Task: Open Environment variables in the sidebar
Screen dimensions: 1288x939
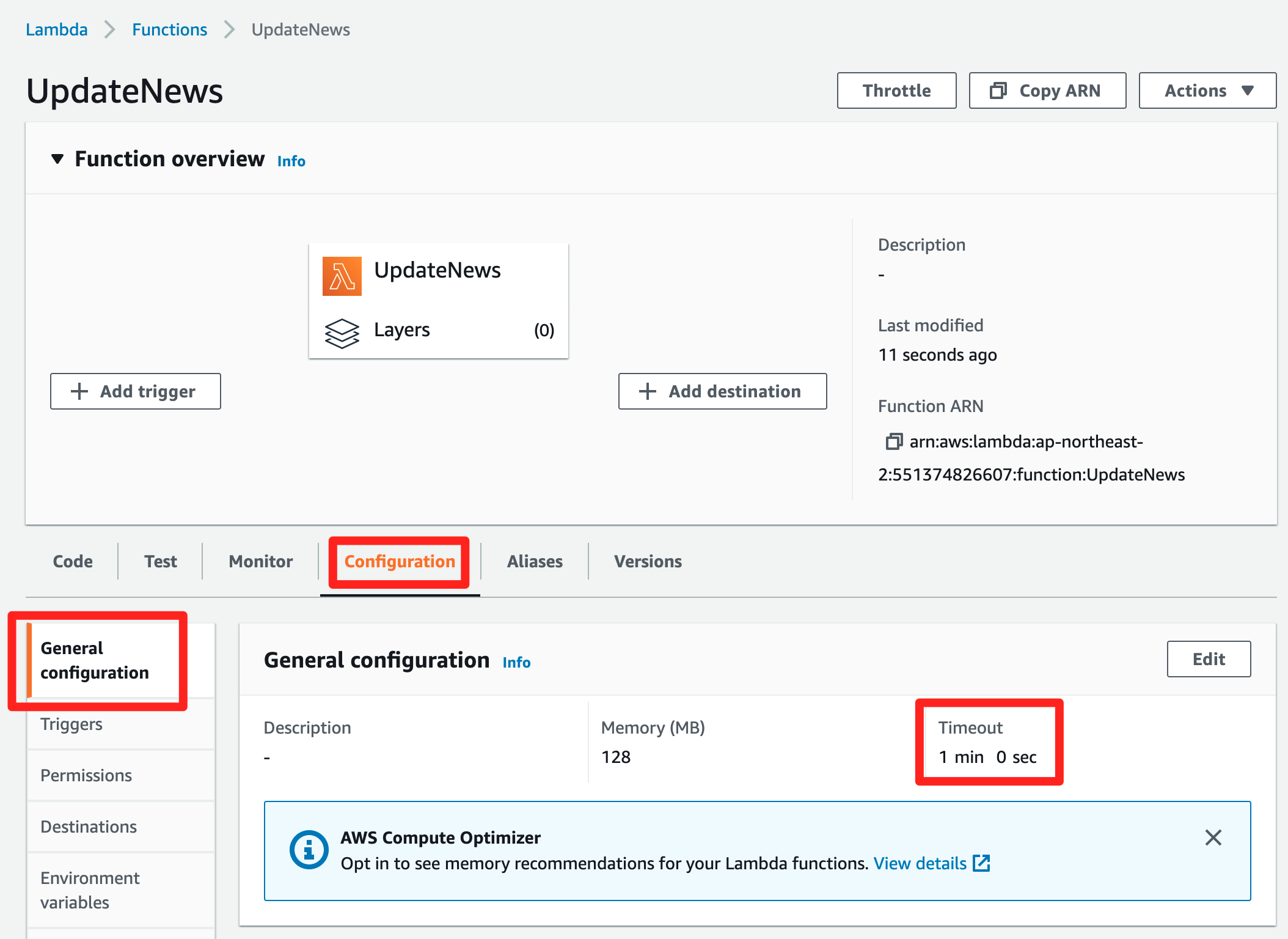Action: point(121,890)
